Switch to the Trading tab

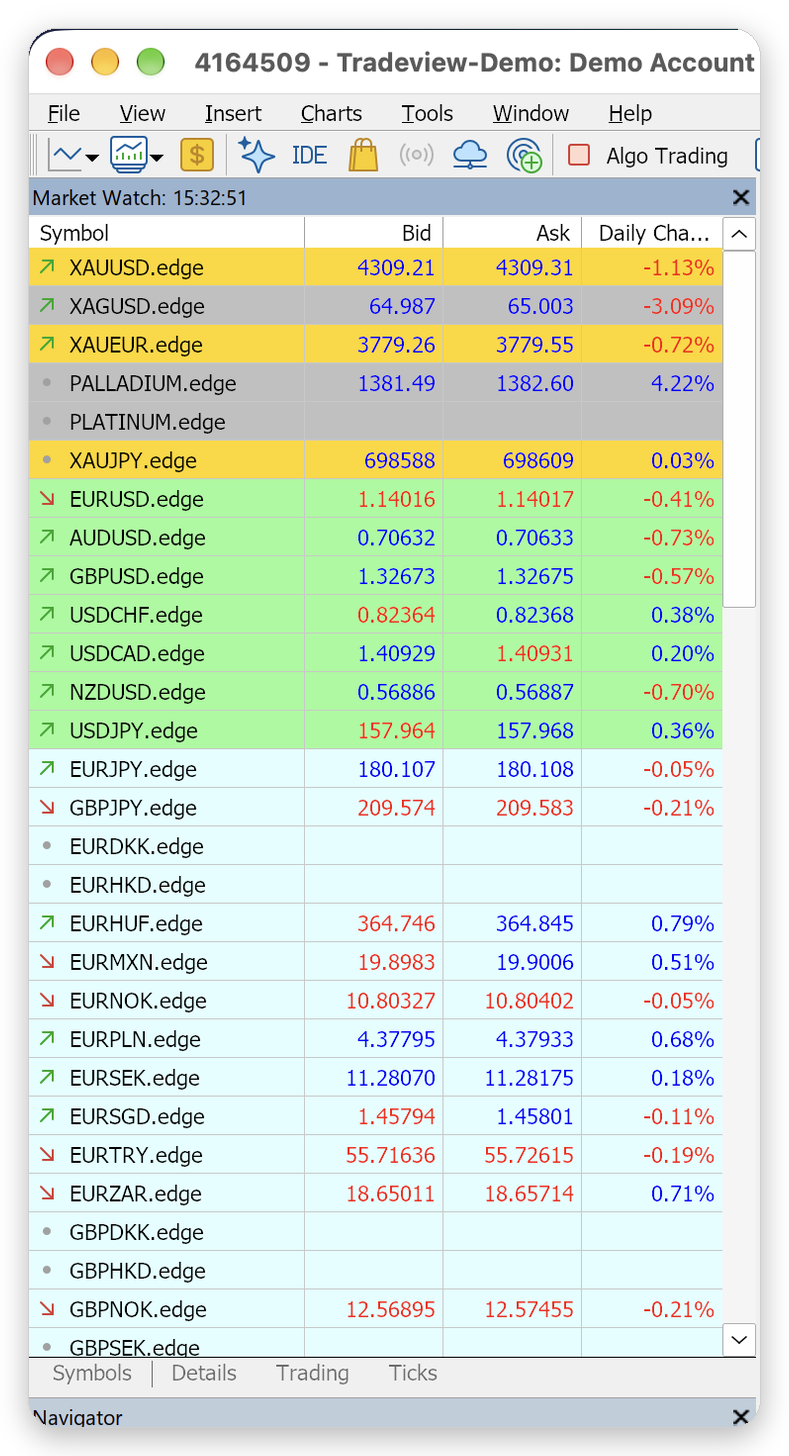coord(313,1373)
